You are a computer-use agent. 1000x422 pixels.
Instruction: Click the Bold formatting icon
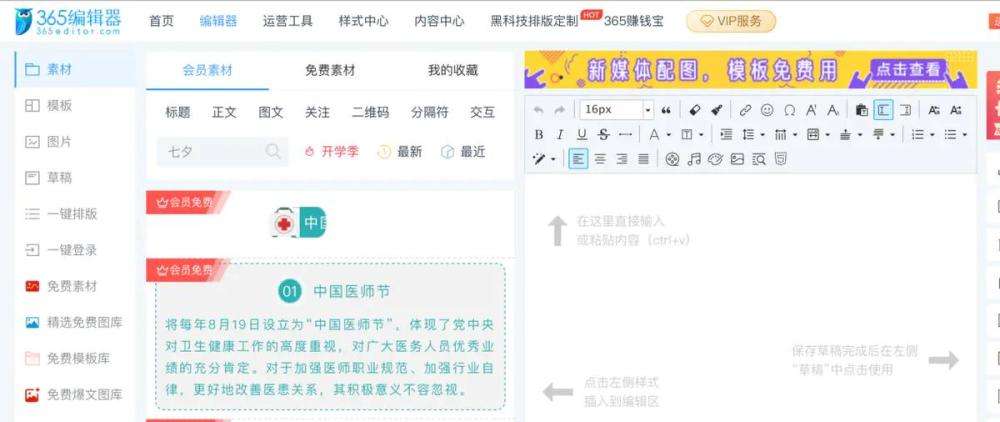539,134
